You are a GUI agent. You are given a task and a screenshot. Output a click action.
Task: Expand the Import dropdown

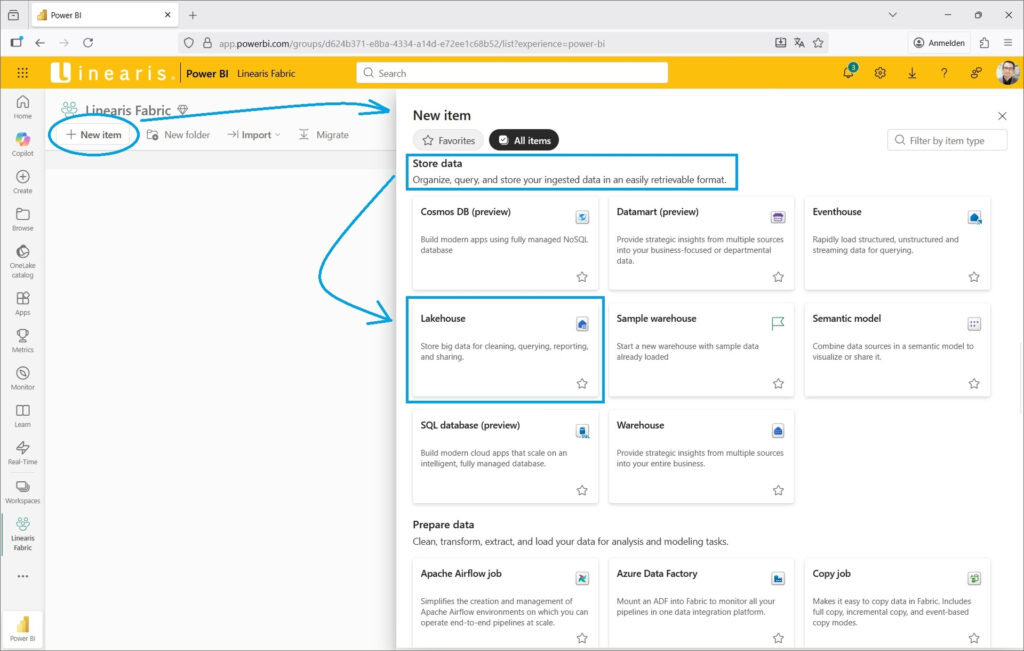[x=254, y=135]
